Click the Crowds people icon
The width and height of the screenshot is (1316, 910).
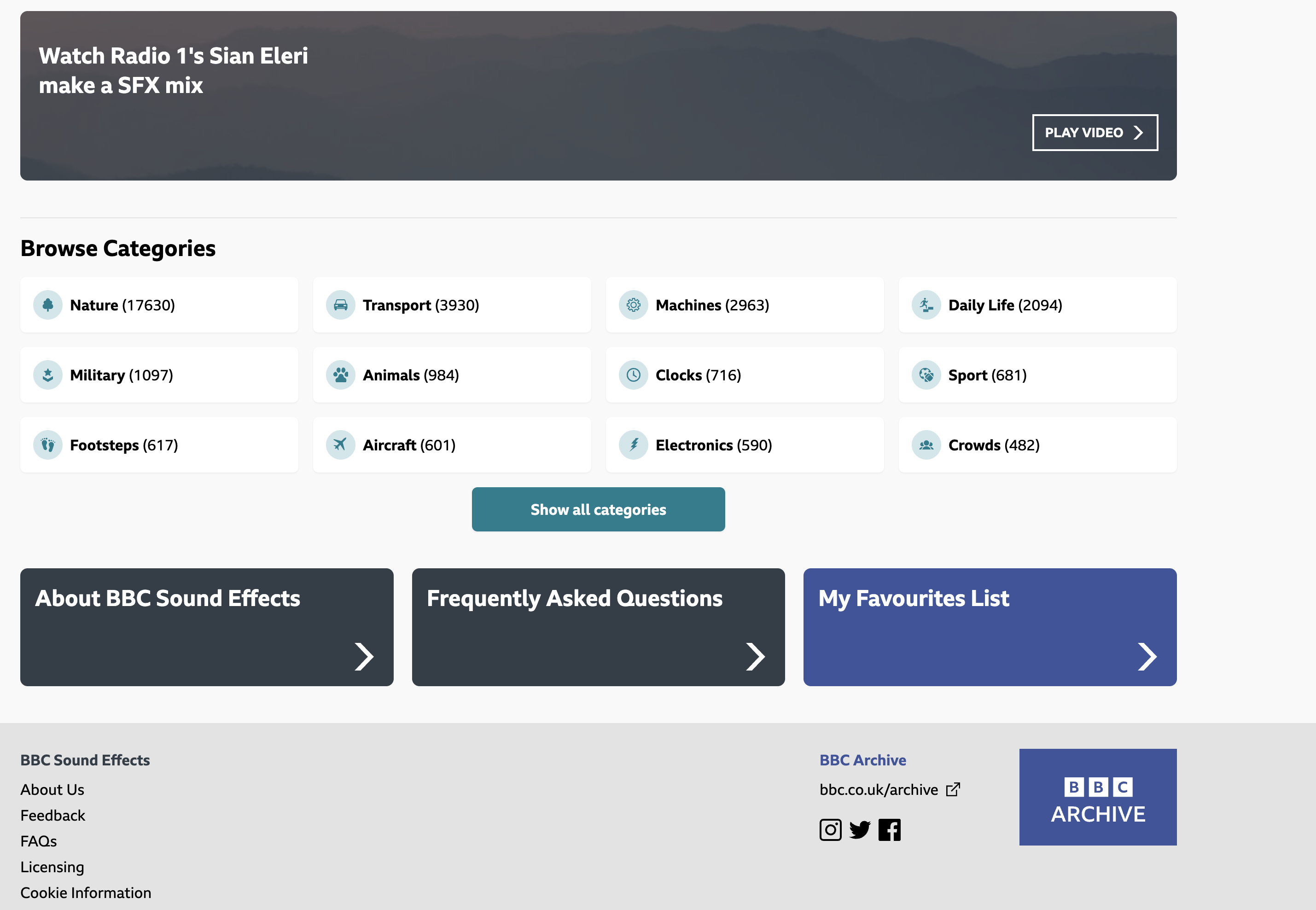pos(926,445)
